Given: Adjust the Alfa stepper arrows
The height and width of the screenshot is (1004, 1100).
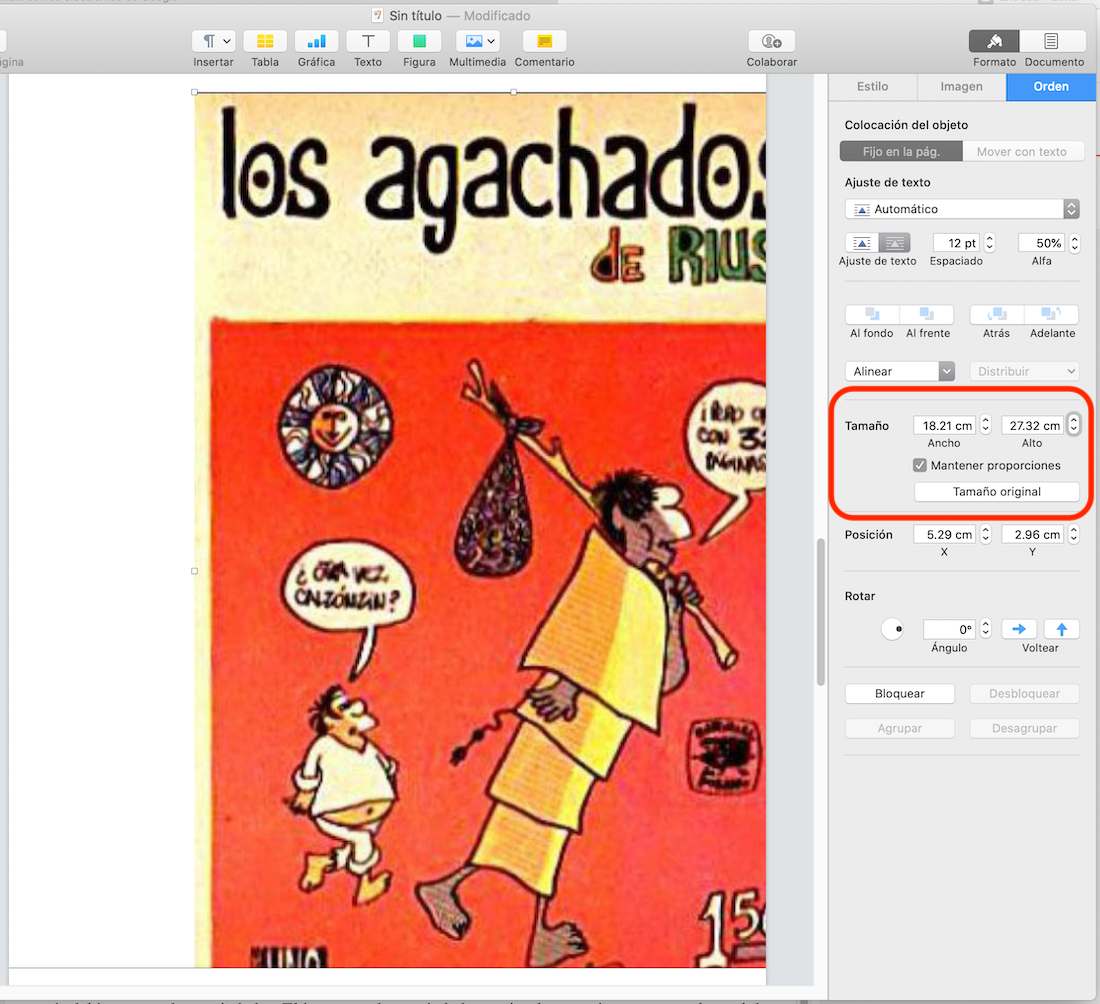Looking at the screenshot, I should click(x=1074, y=243).
